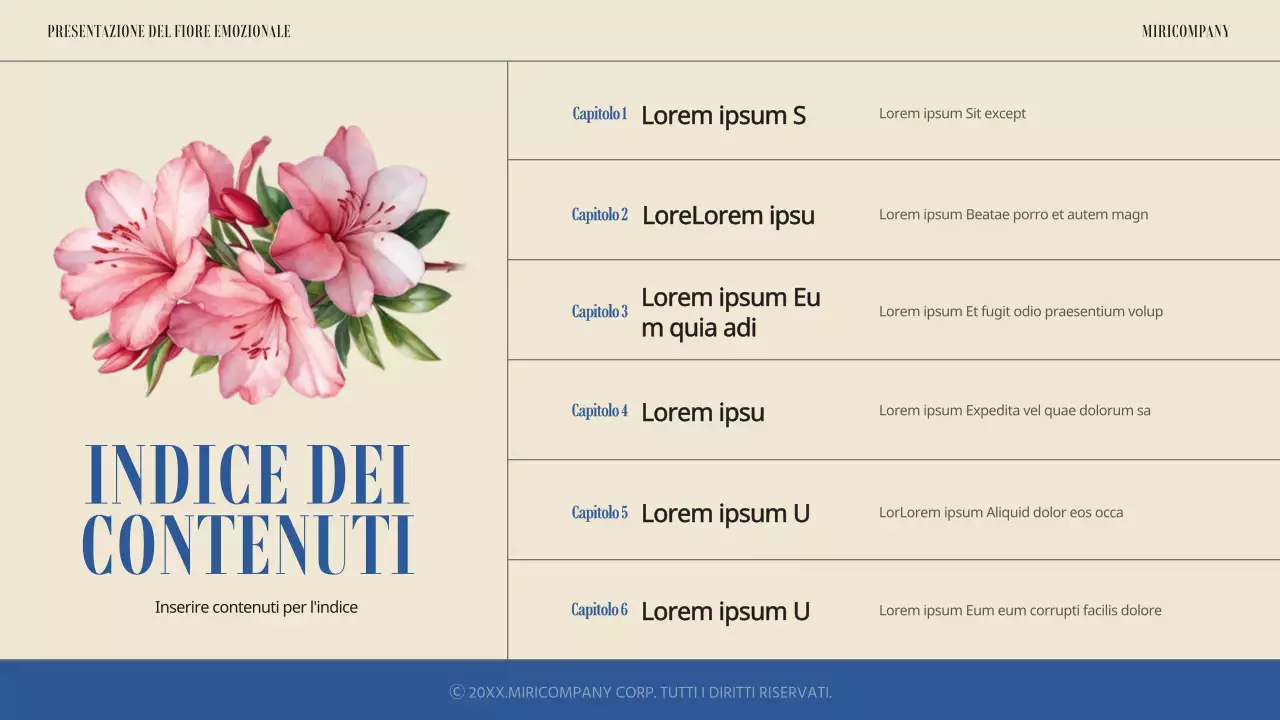Click the 'Lorem ipsum Eu m quia adi' title
The height and width of the screenshot is (720, 1280).
[731, 311]
